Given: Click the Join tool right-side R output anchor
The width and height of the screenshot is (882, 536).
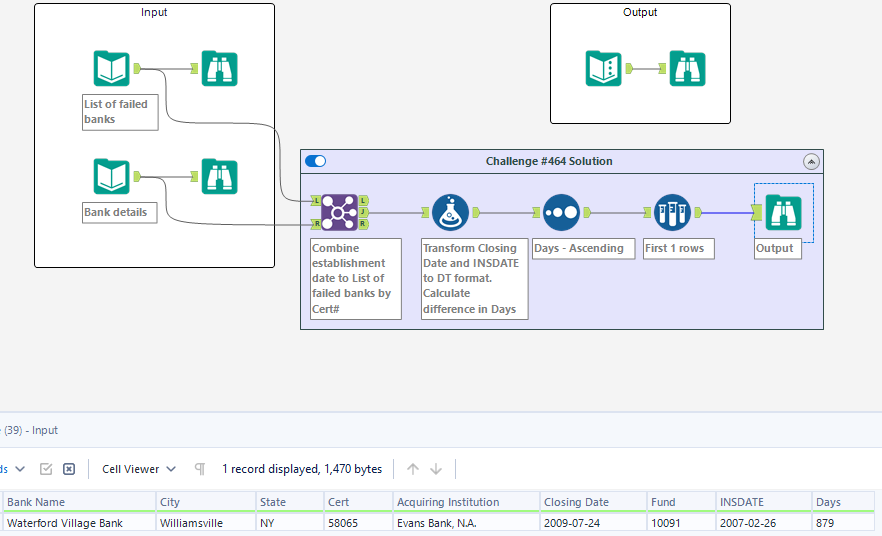Looking at the screenshot, I should [363, 224].
